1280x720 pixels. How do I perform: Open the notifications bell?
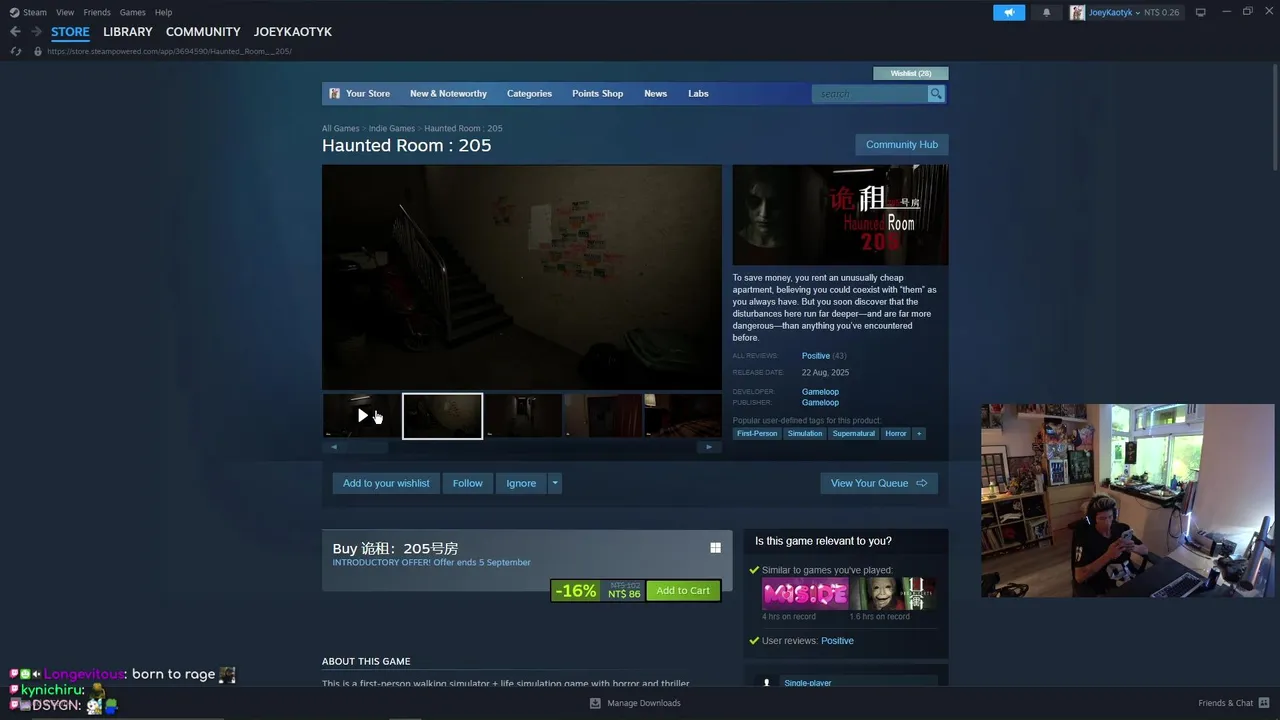coord(1047,12)
